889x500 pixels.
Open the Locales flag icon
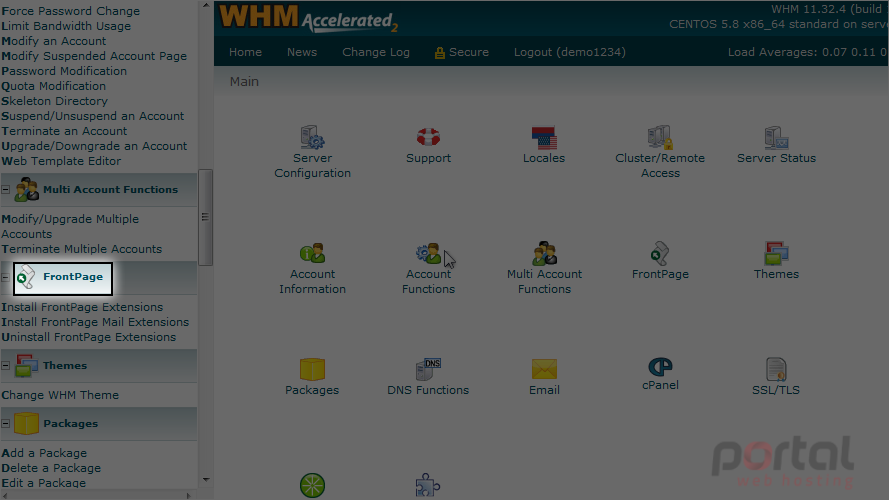click(544, 138)
